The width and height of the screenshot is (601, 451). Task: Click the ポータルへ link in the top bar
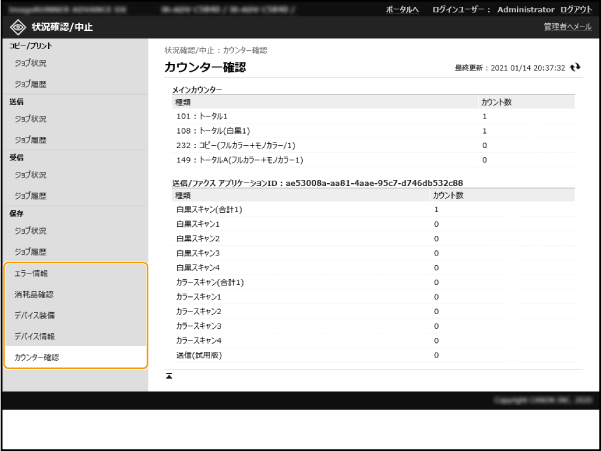403,8
